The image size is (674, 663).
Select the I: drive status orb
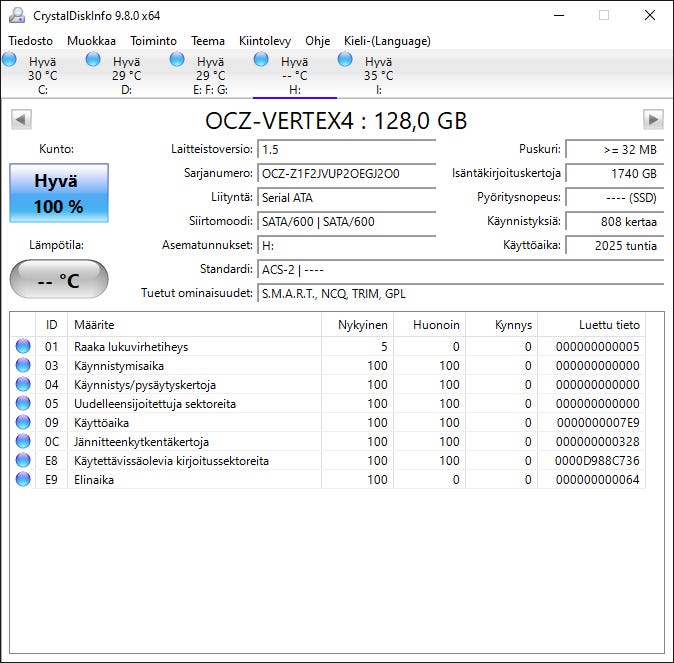[345, 59]
